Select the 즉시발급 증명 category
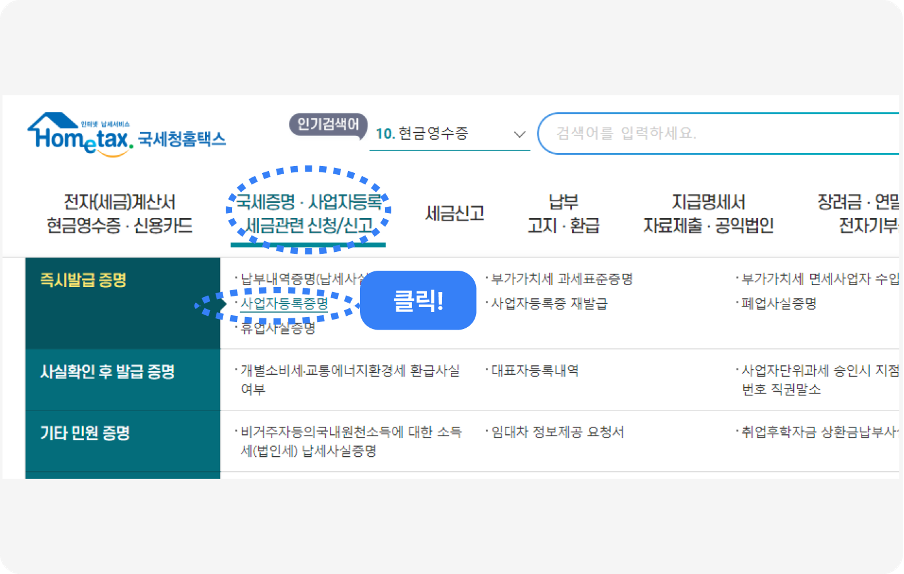 click(123, 303)
